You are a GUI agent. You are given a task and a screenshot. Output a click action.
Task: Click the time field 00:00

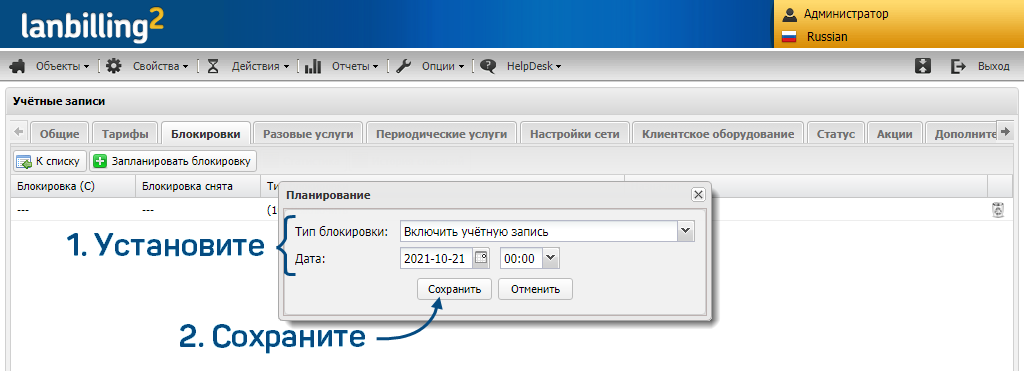(521, 259)
